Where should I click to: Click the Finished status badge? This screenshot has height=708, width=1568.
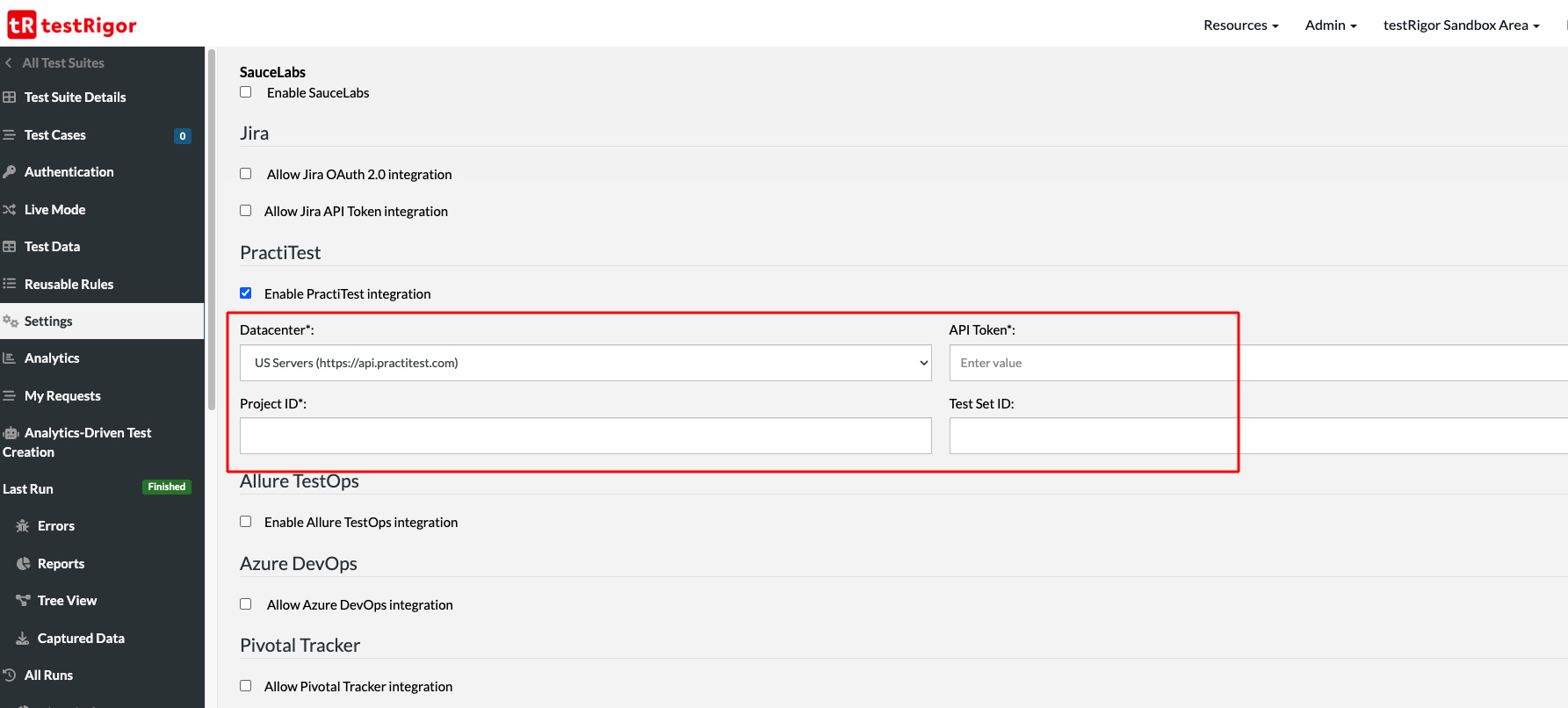click(x=167, y=487)
